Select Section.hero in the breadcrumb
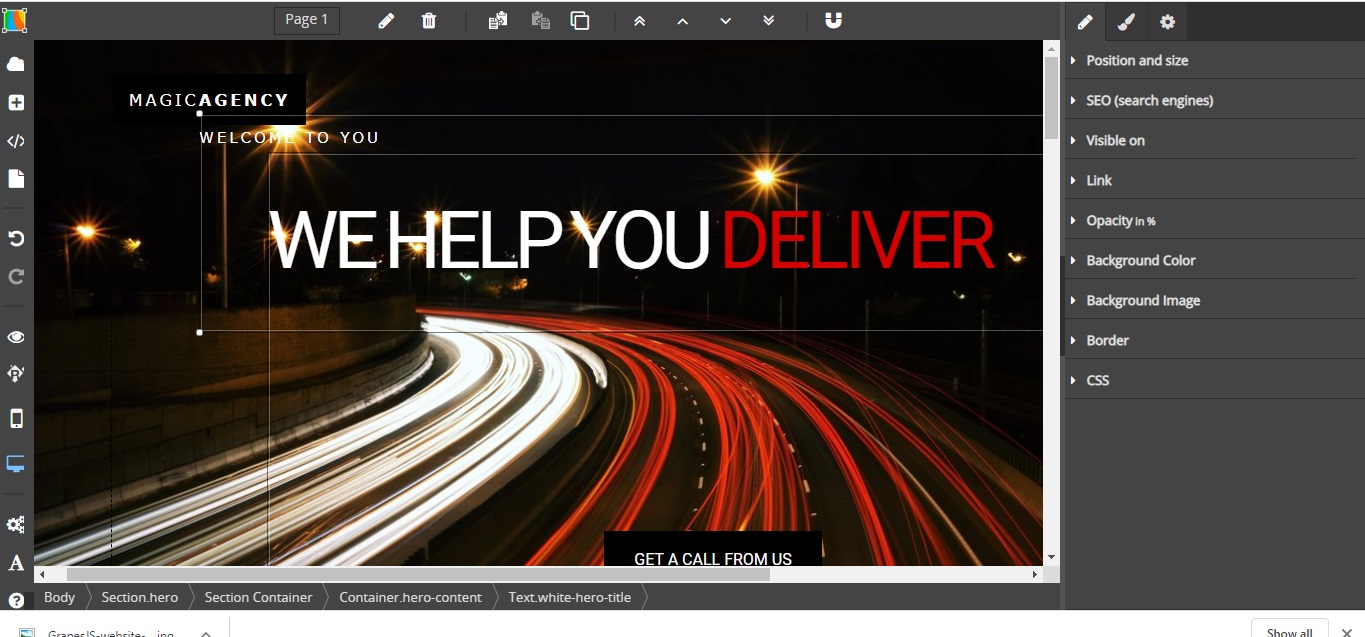The image size is (1365, 637). coord(140,597)
